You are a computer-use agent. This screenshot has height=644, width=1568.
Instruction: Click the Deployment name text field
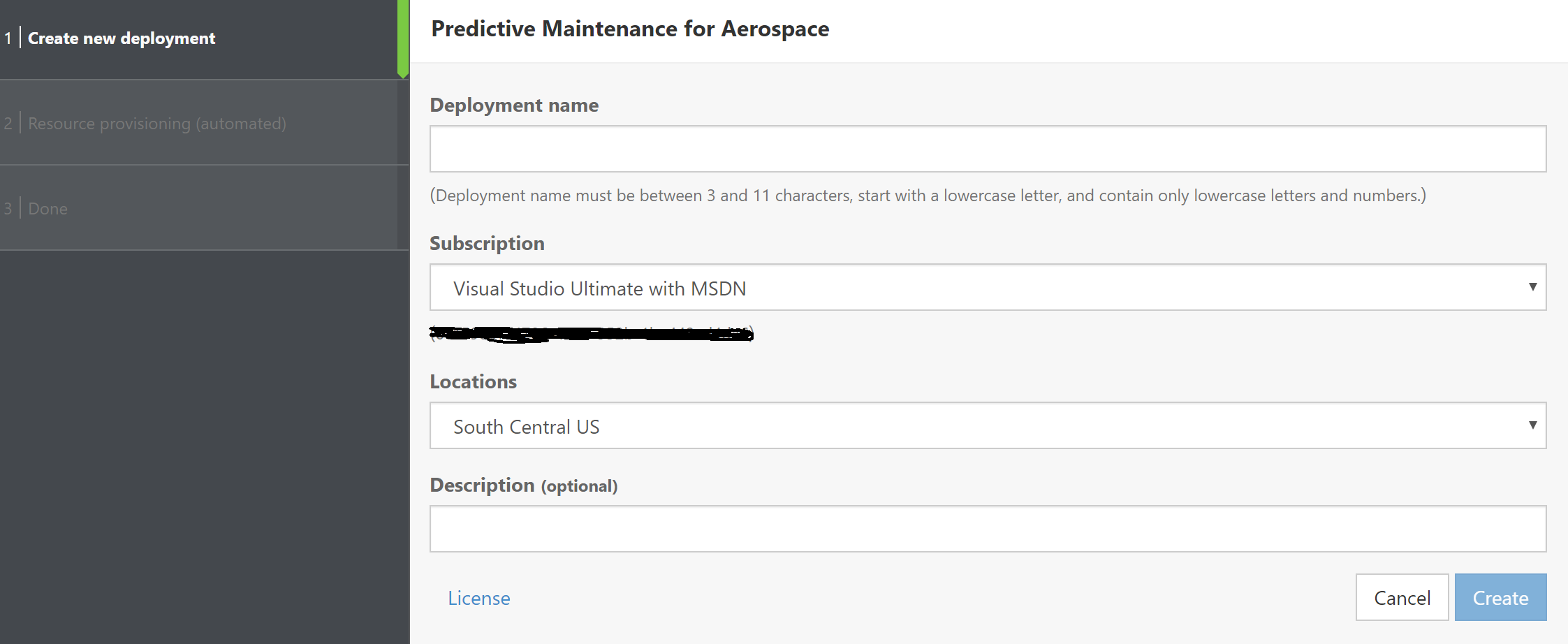(x=988, y=149)
